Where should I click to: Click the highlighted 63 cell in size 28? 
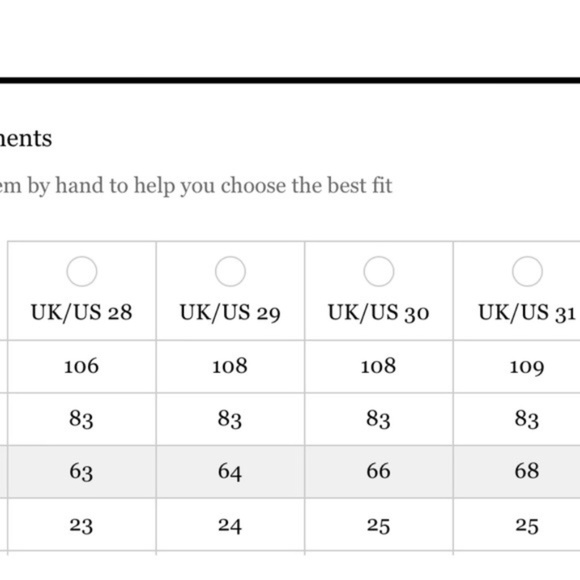[81, 472]
